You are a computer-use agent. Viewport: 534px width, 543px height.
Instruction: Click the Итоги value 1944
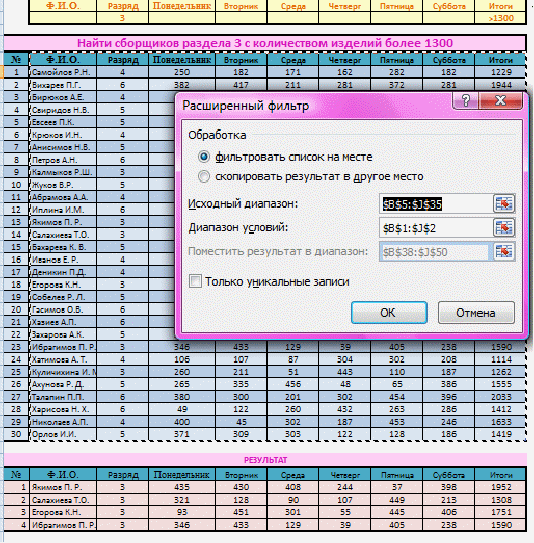(x=500, y=85)
